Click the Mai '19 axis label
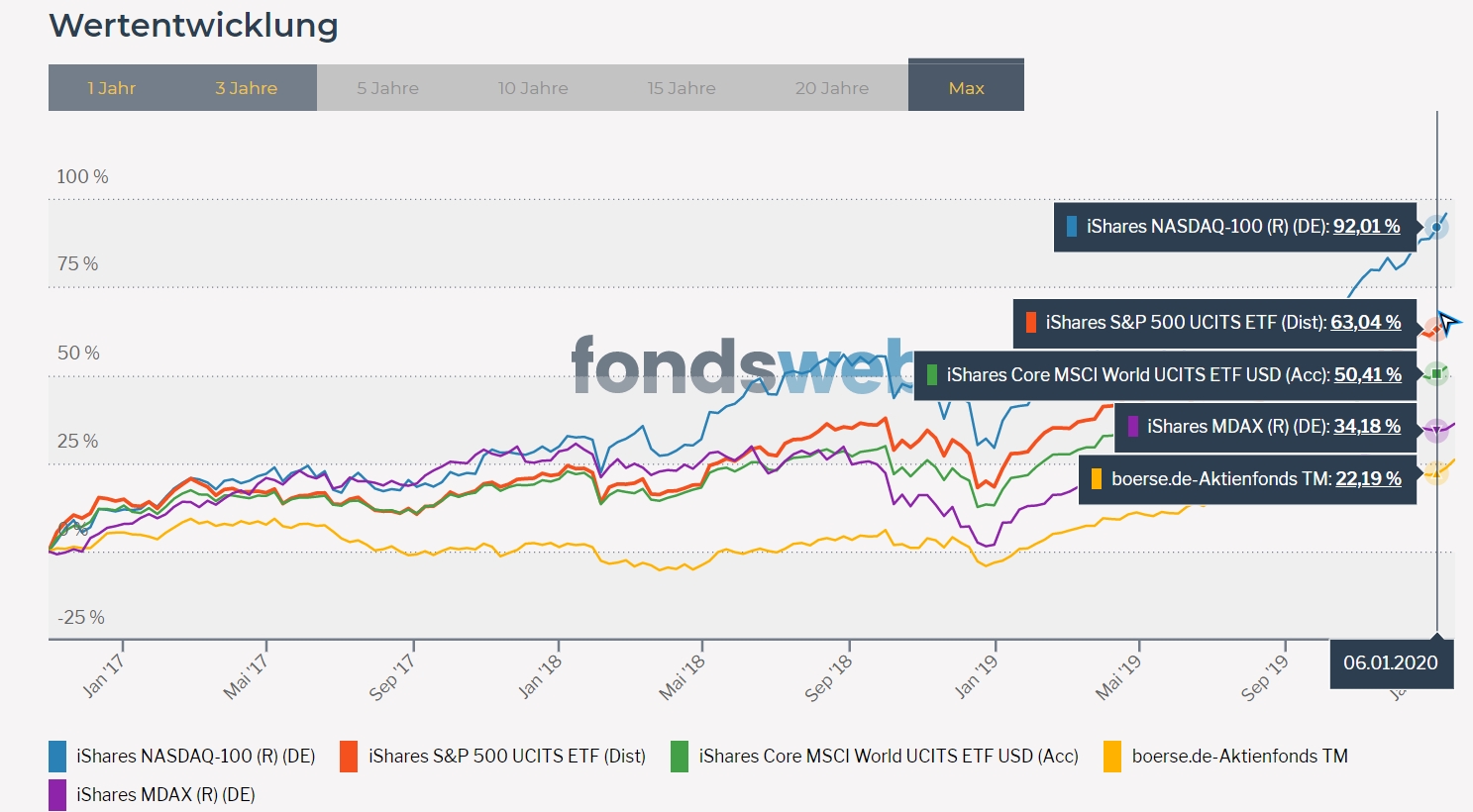Image resolution: width=1473 pixels, height=812 pixels. pos(1118,677)
